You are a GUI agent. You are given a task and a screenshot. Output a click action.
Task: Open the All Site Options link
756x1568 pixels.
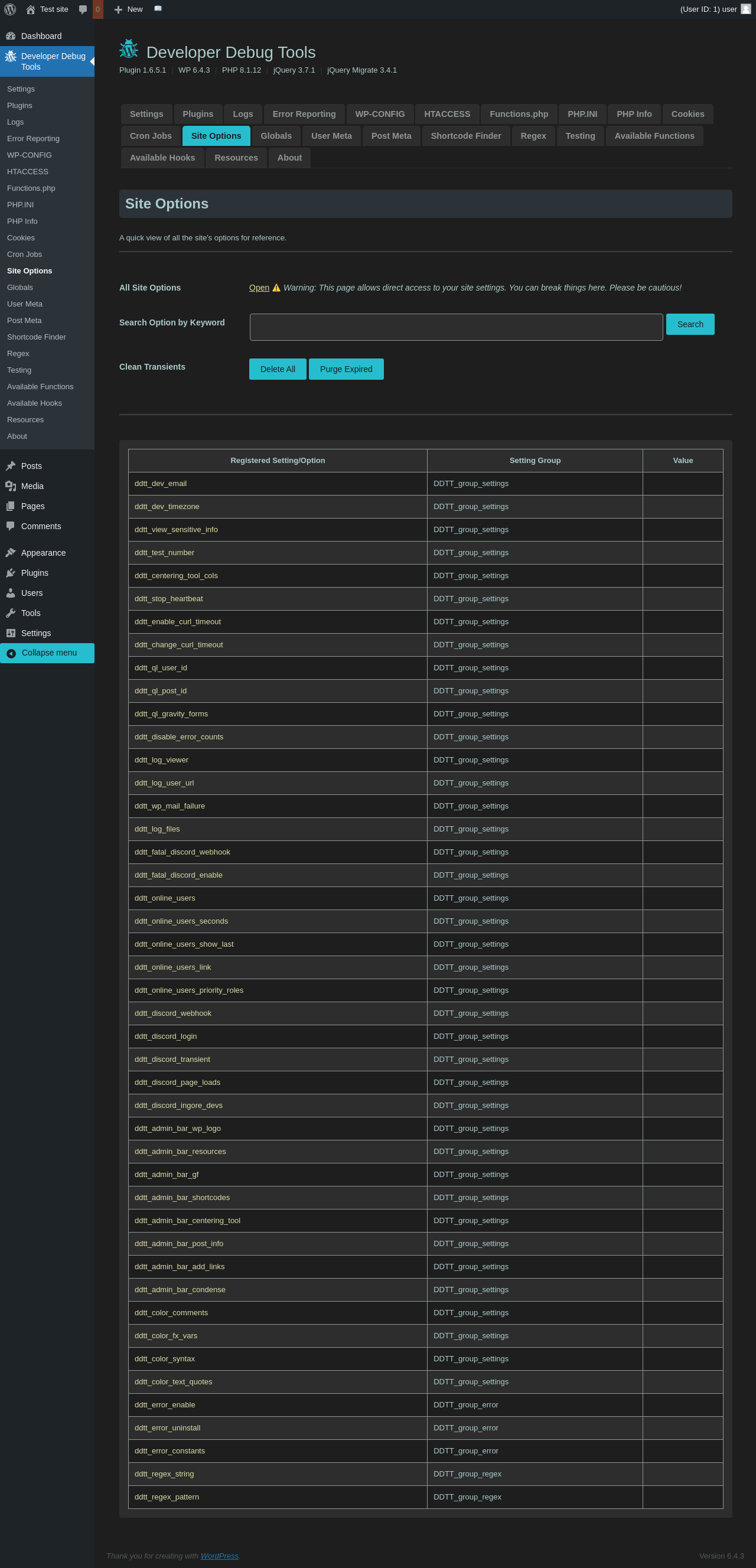point(259,288)
